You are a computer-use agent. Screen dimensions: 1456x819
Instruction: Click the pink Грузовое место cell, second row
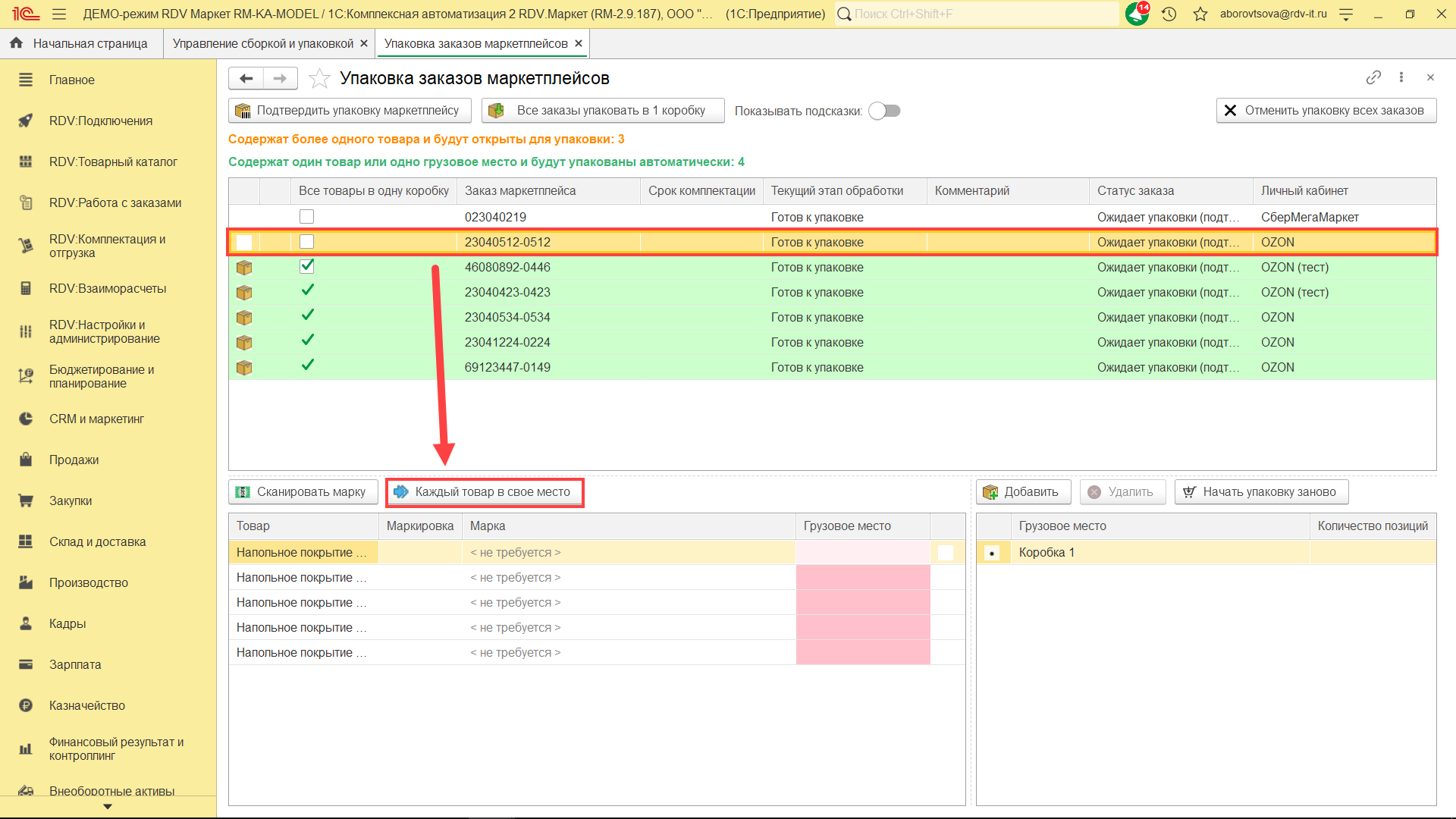point(862,578)
